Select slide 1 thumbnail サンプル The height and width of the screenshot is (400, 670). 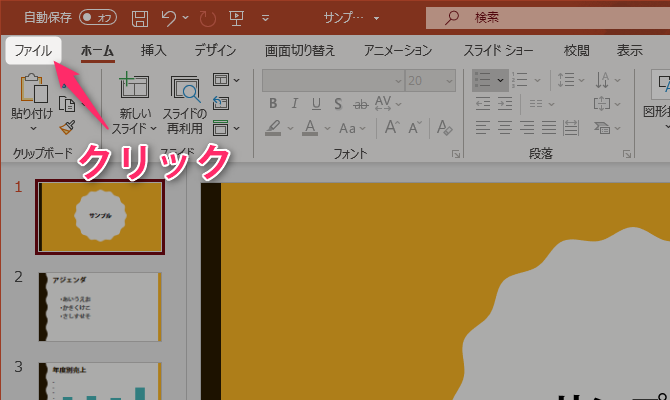click(100, 217)
